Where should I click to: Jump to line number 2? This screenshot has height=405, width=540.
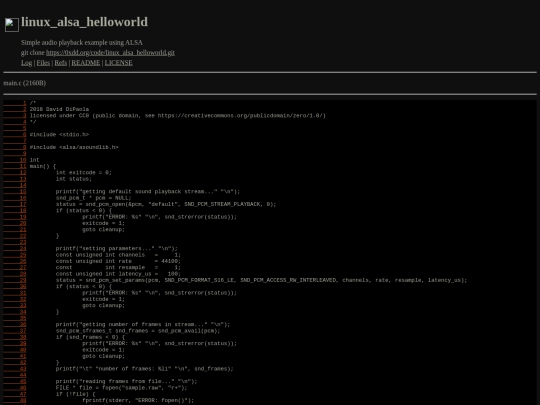pos(15,109)
